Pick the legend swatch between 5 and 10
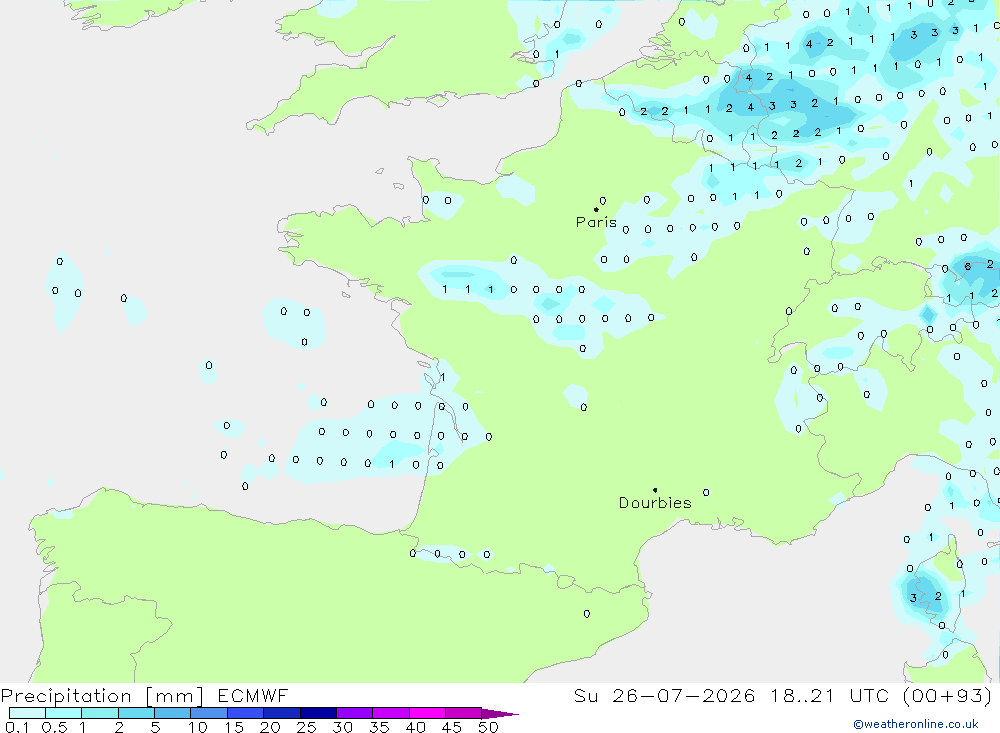The width and height of the screenshot is (1000, 733). 172,713
